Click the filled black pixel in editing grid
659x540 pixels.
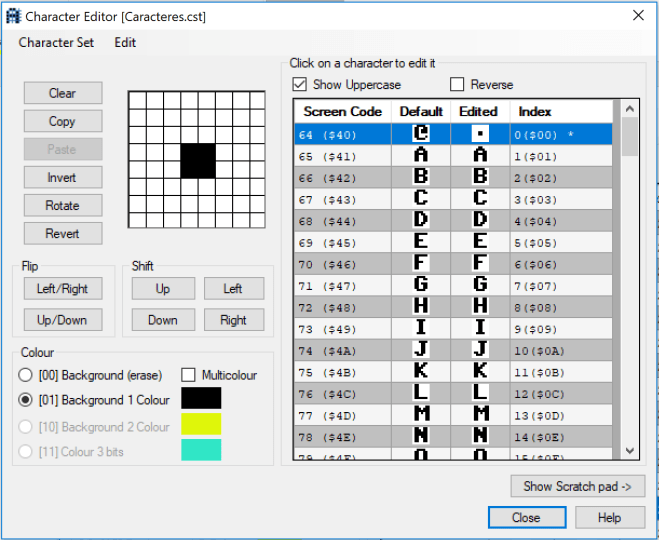tap(197, 161)
